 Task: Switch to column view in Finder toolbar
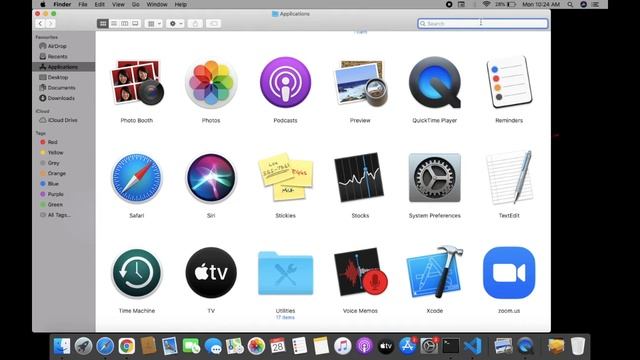124,24
